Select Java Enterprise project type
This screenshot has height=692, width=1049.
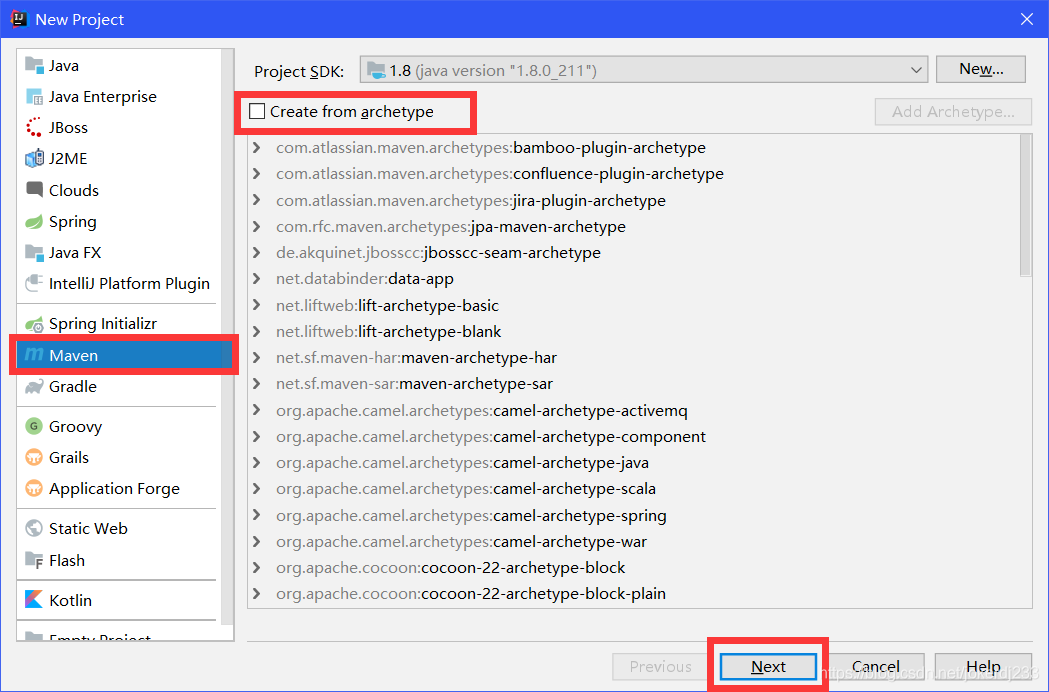pos(102,96)
